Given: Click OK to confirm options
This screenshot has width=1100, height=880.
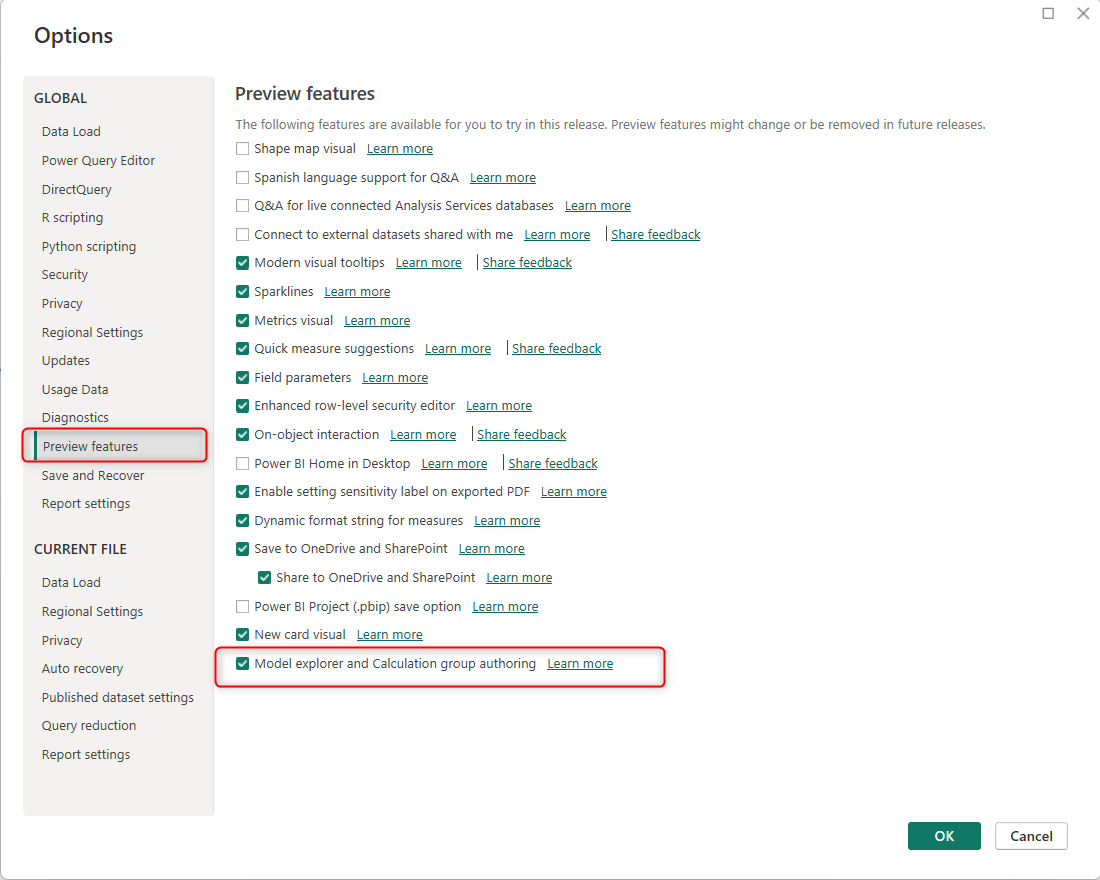Looking at the screenshot, I should point(944,836).
